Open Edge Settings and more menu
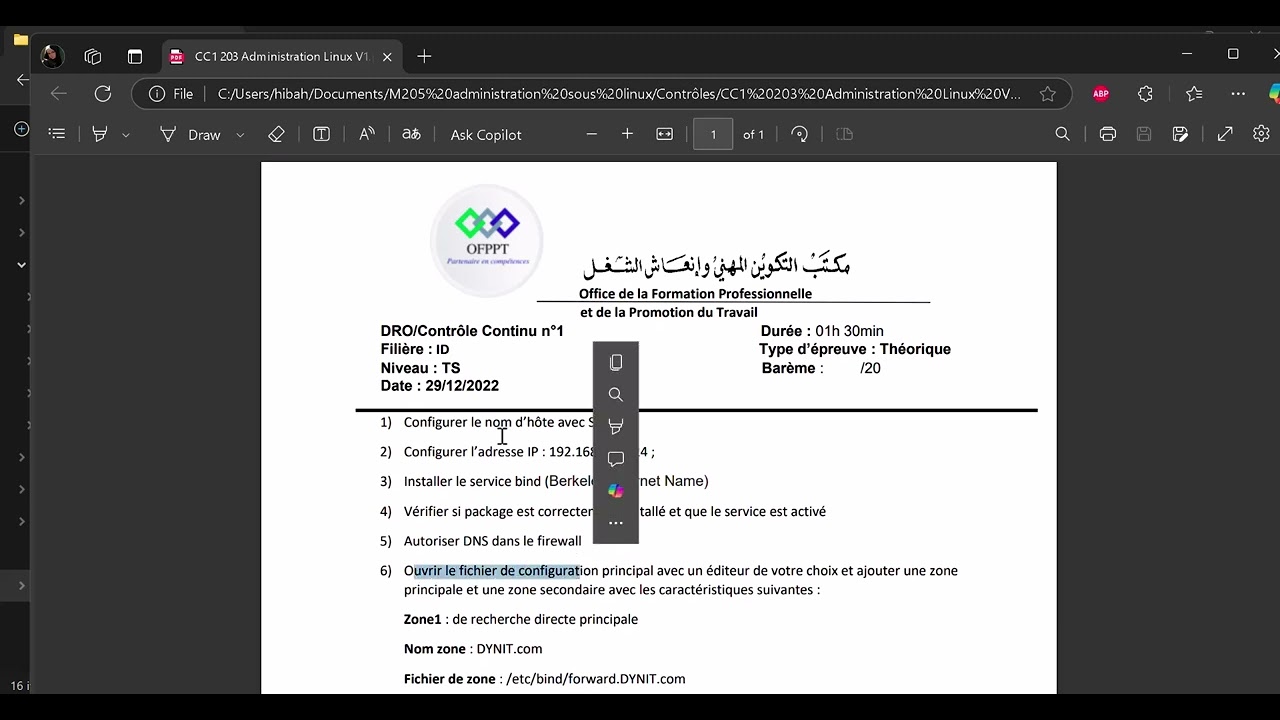 pyautogui.click(x=1238, y=94)
